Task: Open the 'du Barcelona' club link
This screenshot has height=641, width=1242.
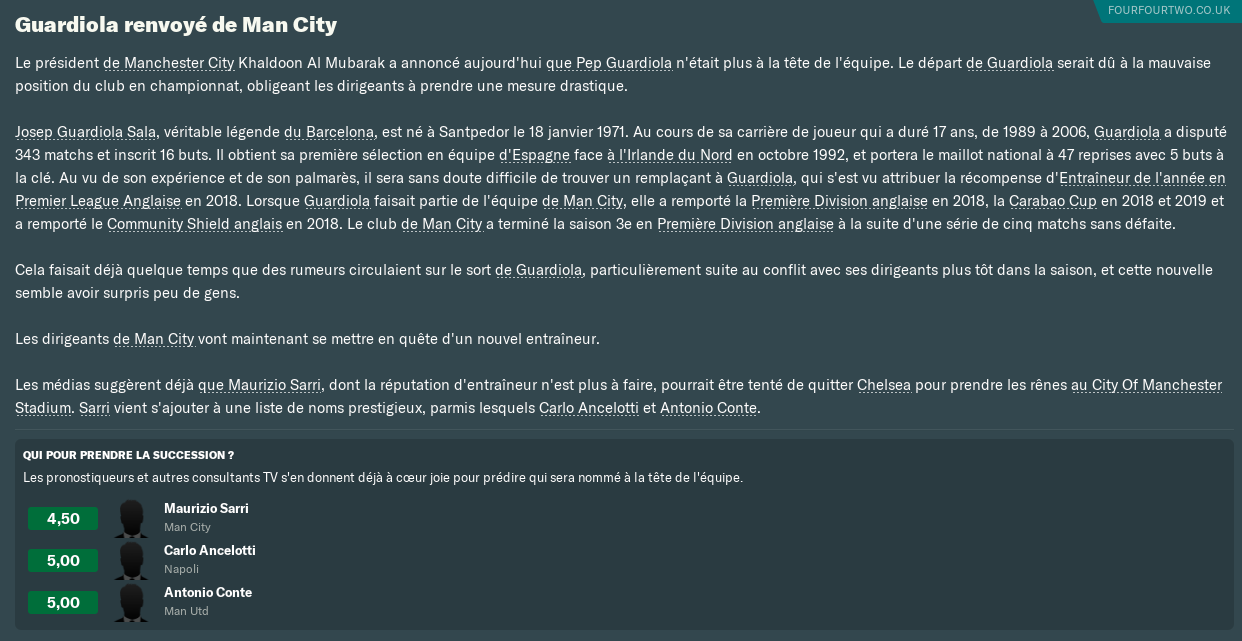Action: tap(329, 132)
